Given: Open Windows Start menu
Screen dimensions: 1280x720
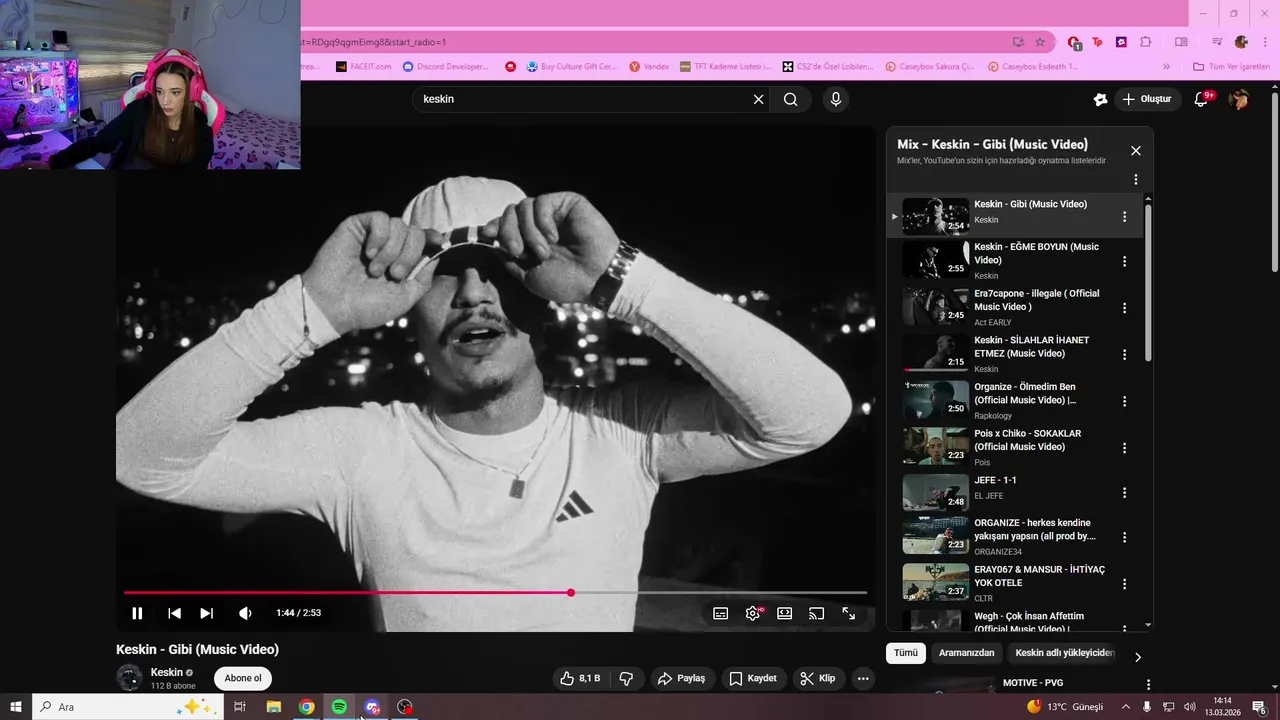Looking at the screenshot, I should [16, 707].
